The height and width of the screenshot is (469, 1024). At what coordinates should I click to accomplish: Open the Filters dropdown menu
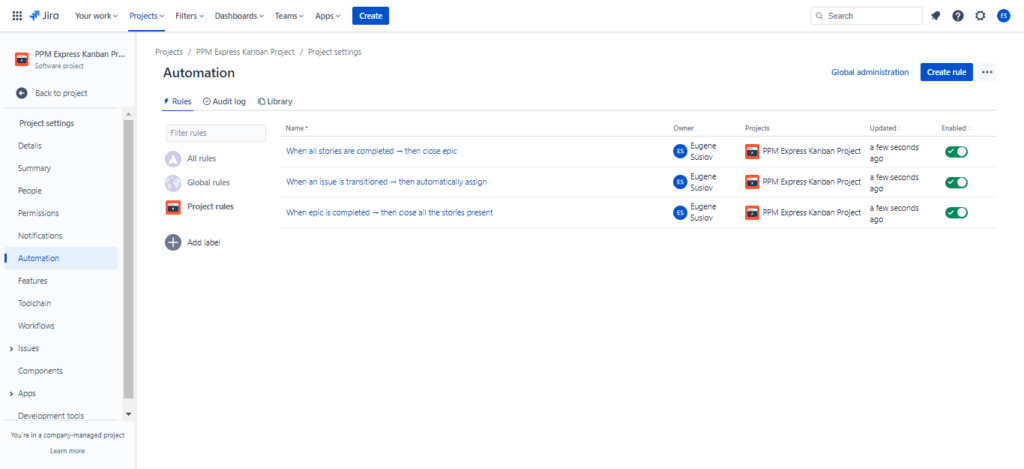coord(189,16)
